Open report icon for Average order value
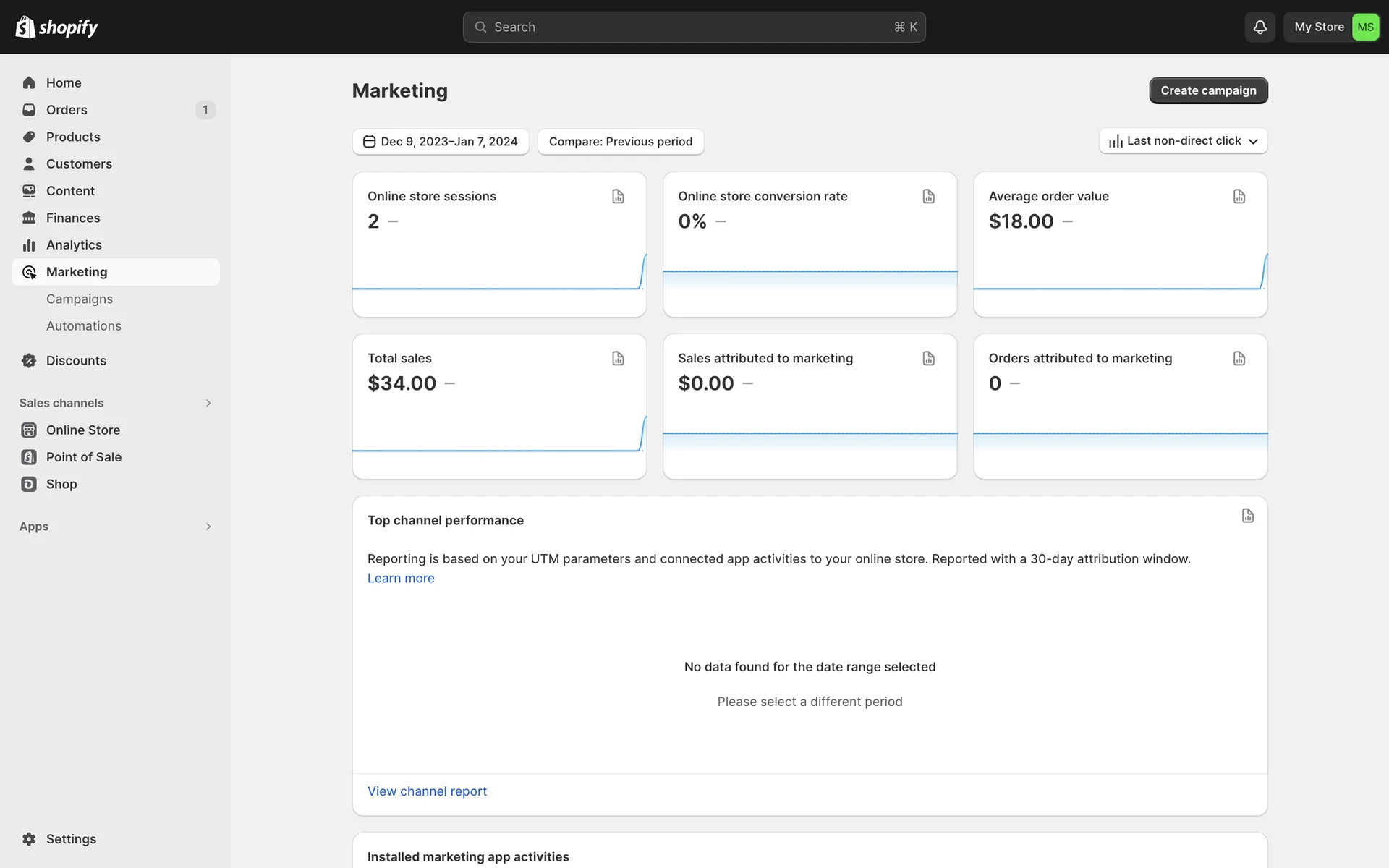 (1239, 197)
